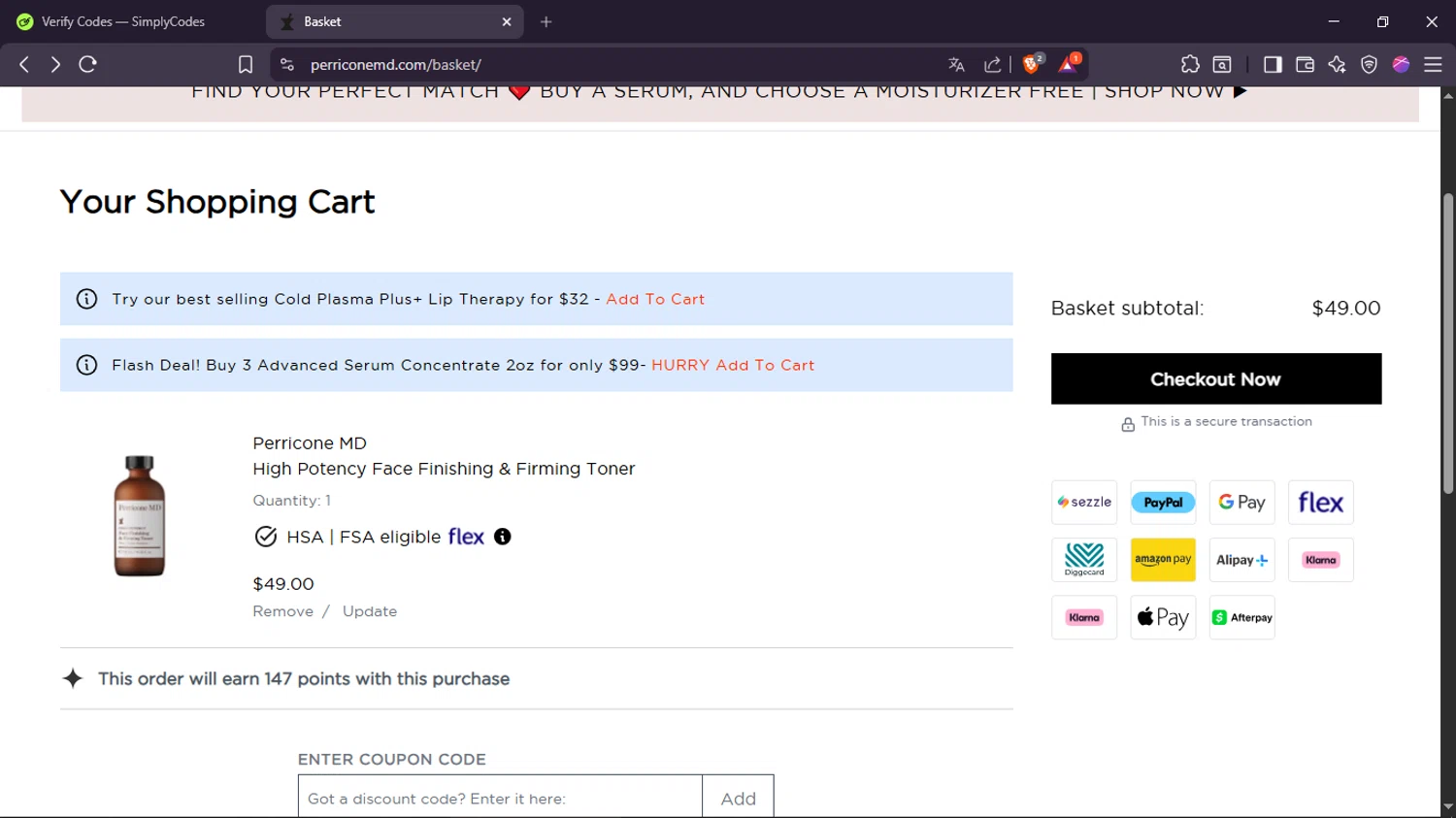
Task: Open the tab search screenshot icon
Action: click(x=1222, y=64)
